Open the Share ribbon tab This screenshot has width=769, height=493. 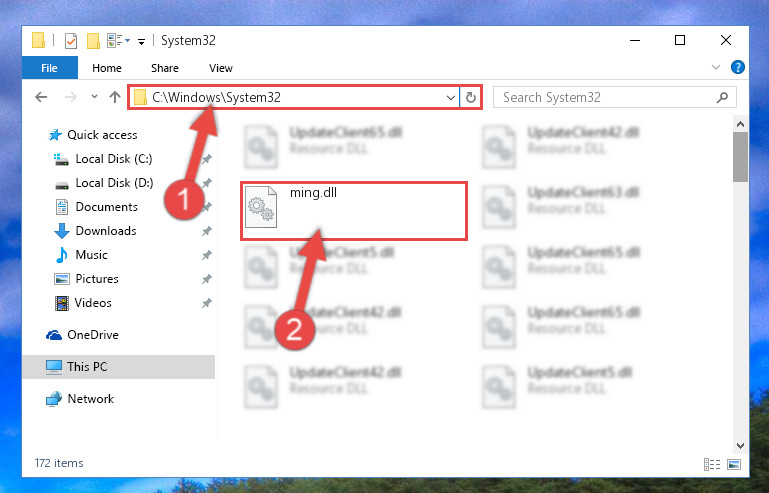(165, 68)
